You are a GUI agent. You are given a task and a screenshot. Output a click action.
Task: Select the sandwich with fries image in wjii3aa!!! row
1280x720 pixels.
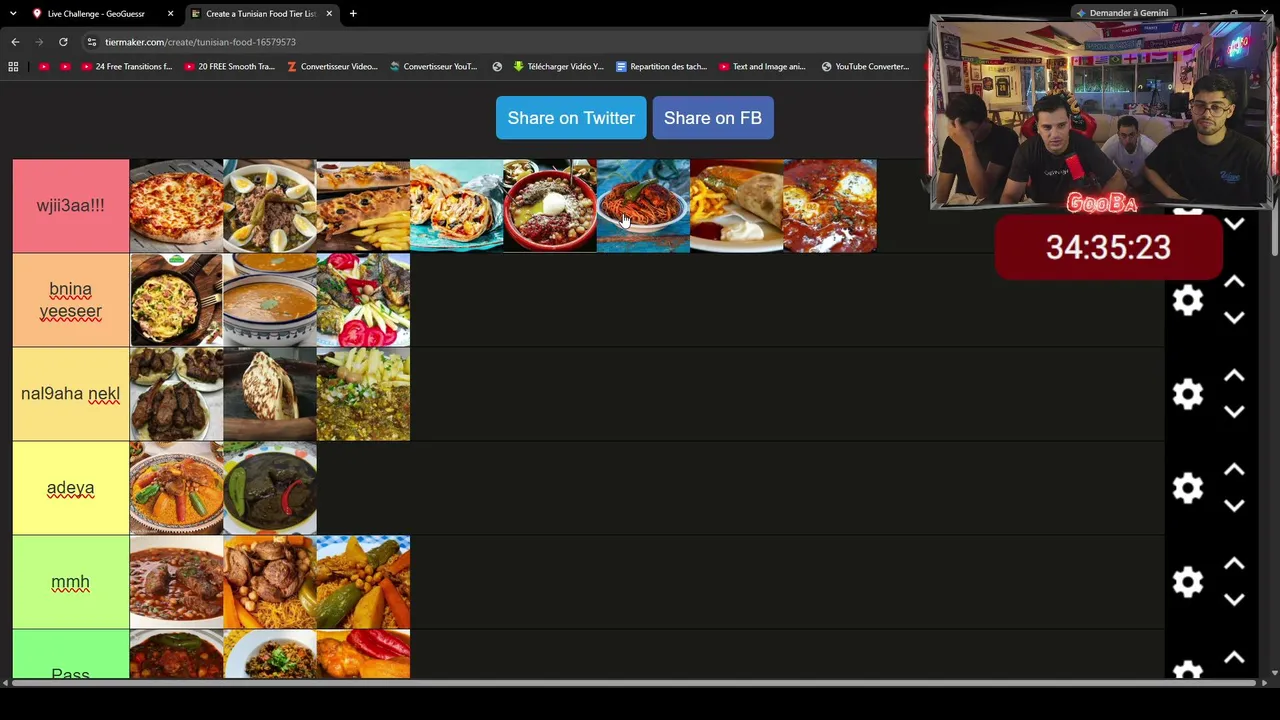click(x=363, y=206)
